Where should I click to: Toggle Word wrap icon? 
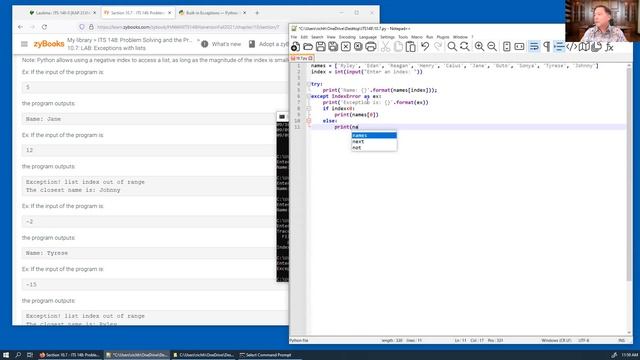tap(534, 47)
